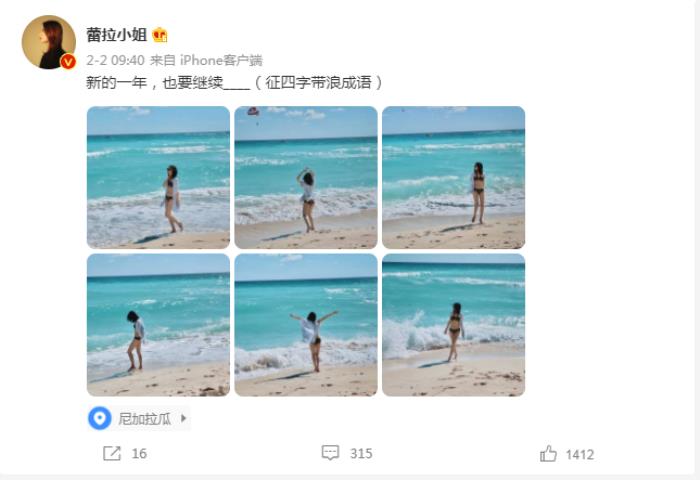Image resolution: width=700 pixels, height=480 pixels.
Task: Click the 1412 like count
Action: (x=580, y=455)
